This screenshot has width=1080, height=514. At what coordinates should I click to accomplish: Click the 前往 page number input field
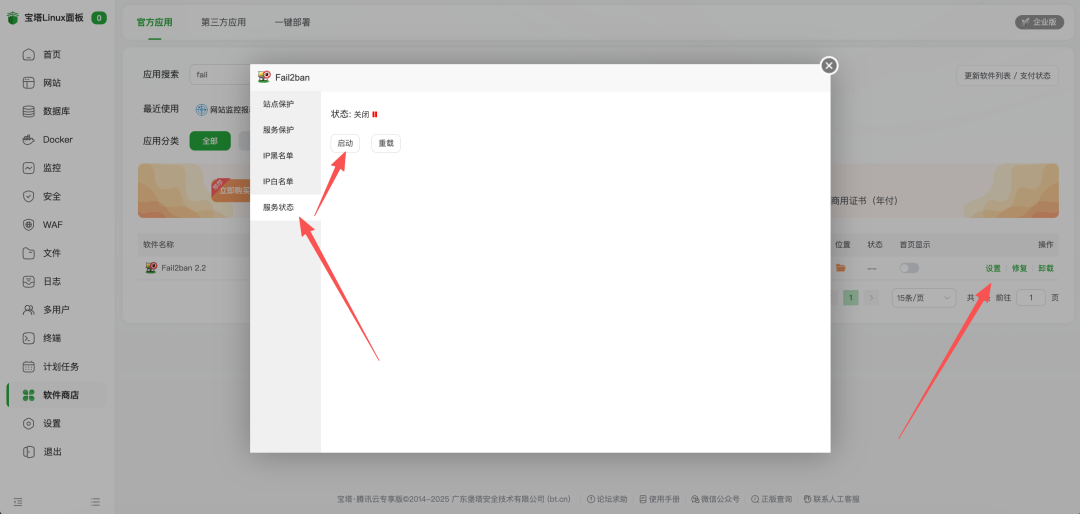(1031, 298)
